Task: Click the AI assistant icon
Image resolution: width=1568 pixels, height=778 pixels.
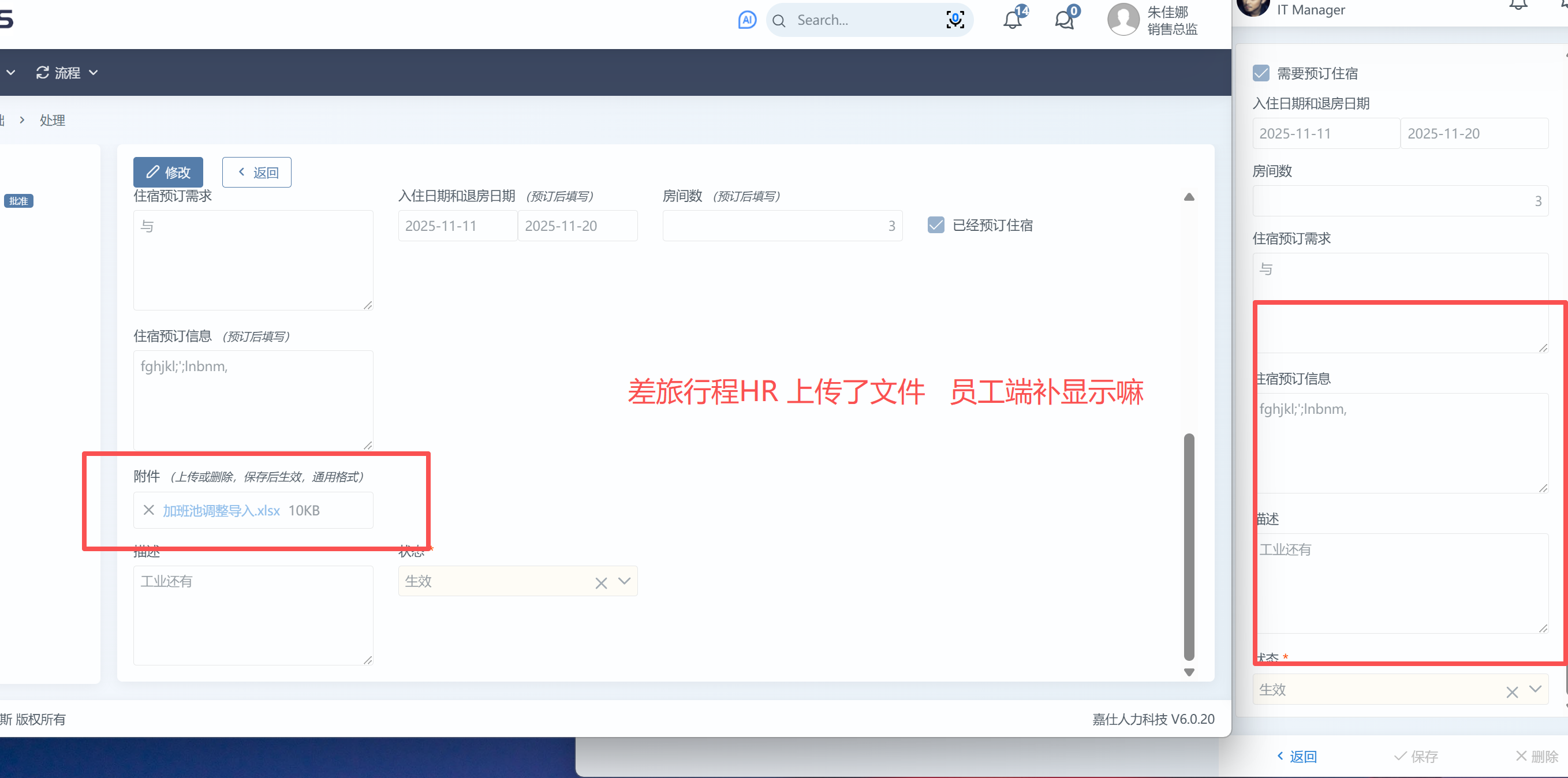Action: tap(747, 20)
